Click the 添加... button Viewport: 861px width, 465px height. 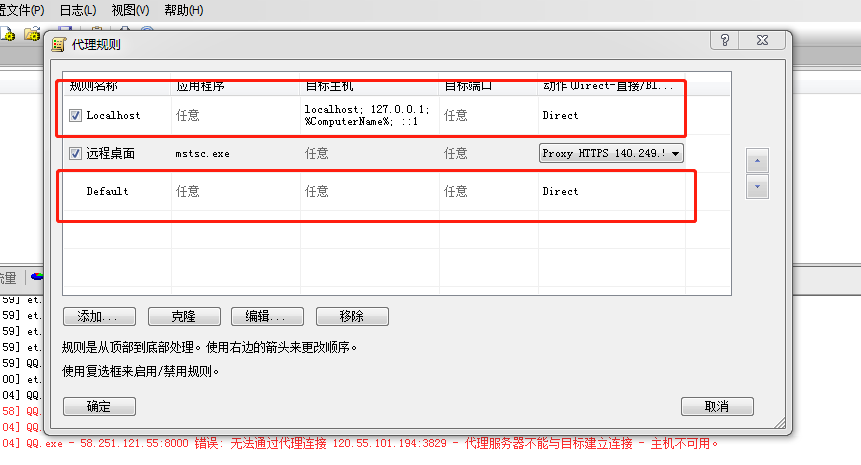point(98,316)
